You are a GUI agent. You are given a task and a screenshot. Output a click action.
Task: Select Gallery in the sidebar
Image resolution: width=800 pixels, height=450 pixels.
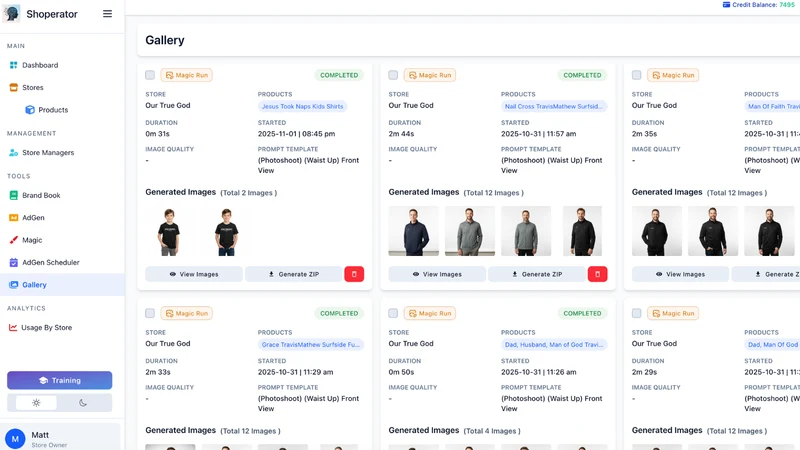(x=62, y=285)
